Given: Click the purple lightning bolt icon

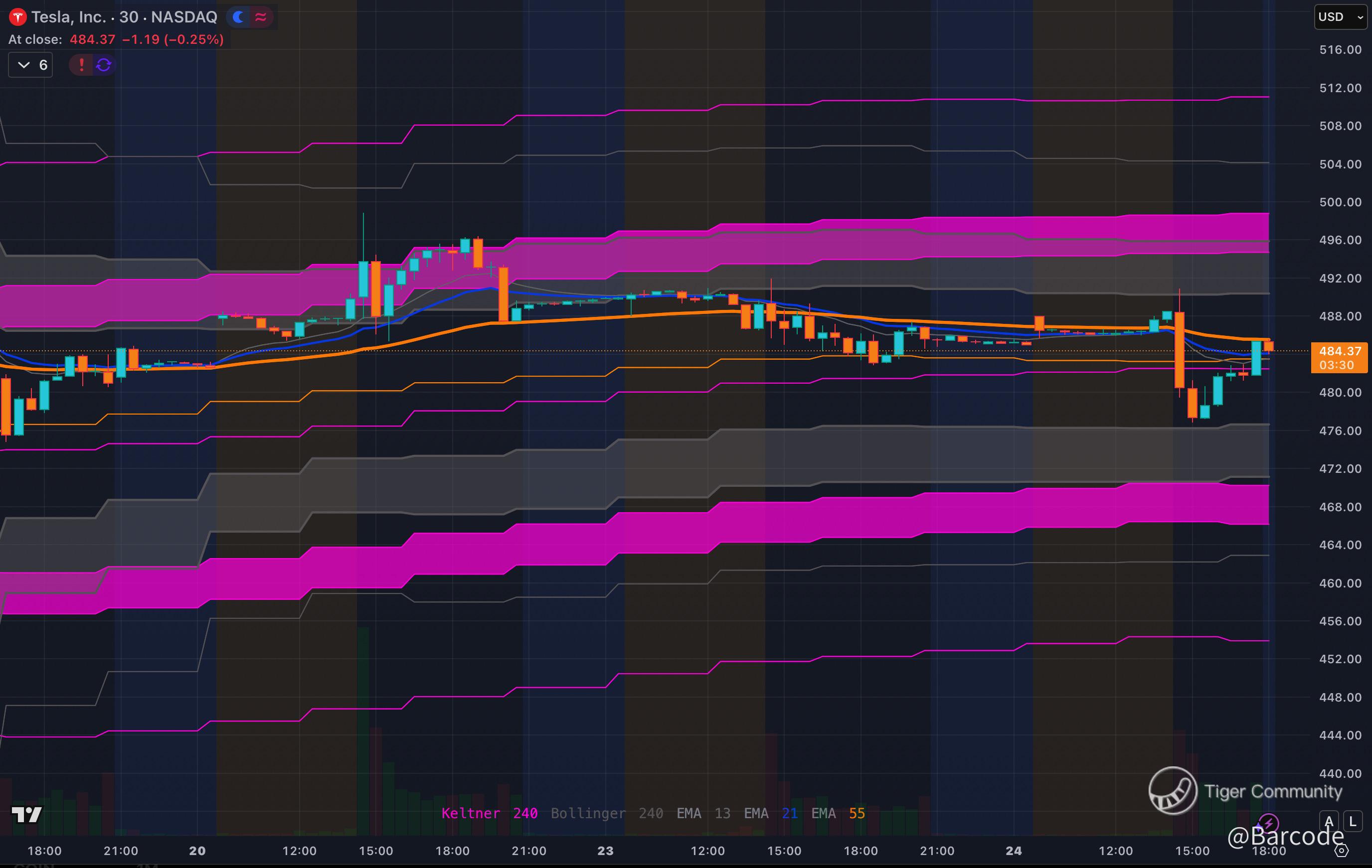Looking at the screenshot, I should click(1268, 823).
